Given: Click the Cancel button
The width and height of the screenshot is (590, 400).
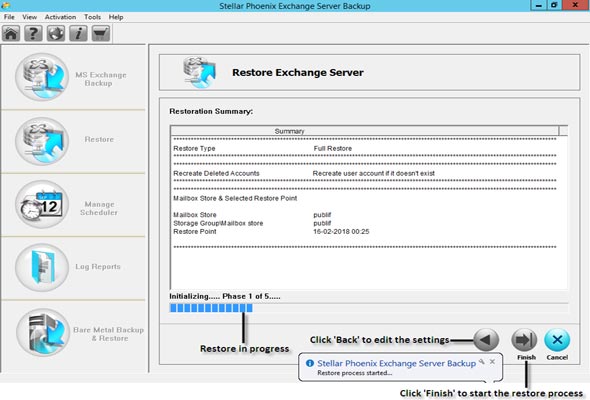Looking at the screenshot, I should [x=557, y=340].
